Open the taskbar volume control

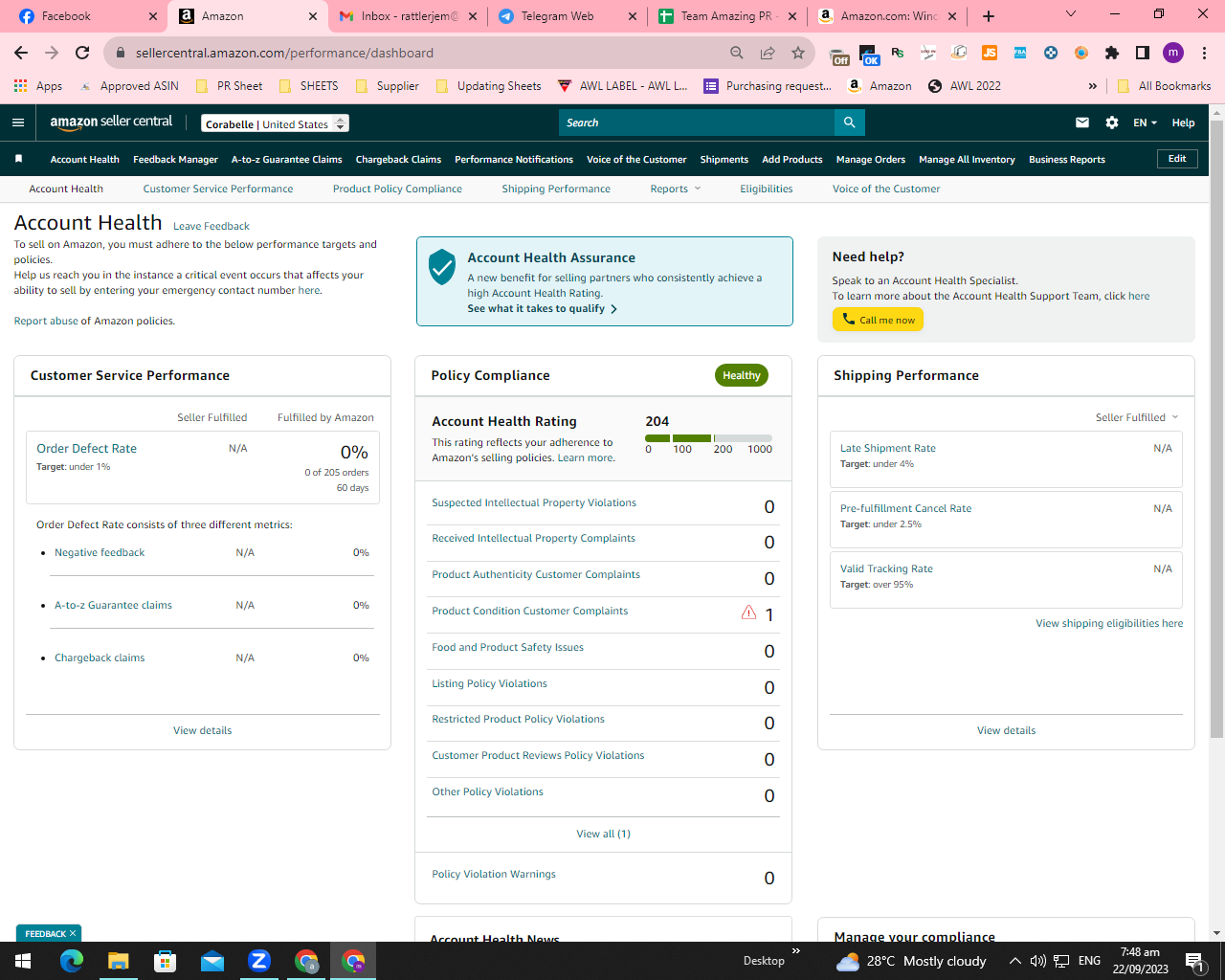pos(1038,961)
